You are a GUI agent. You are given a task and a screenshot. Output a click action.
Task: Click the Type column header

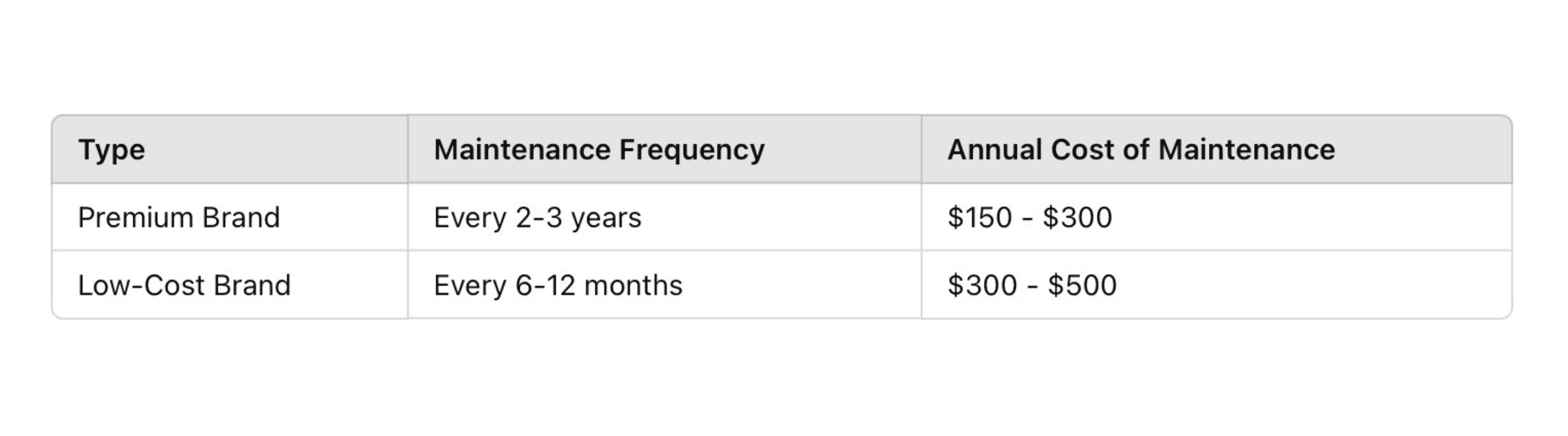[230, 149]
